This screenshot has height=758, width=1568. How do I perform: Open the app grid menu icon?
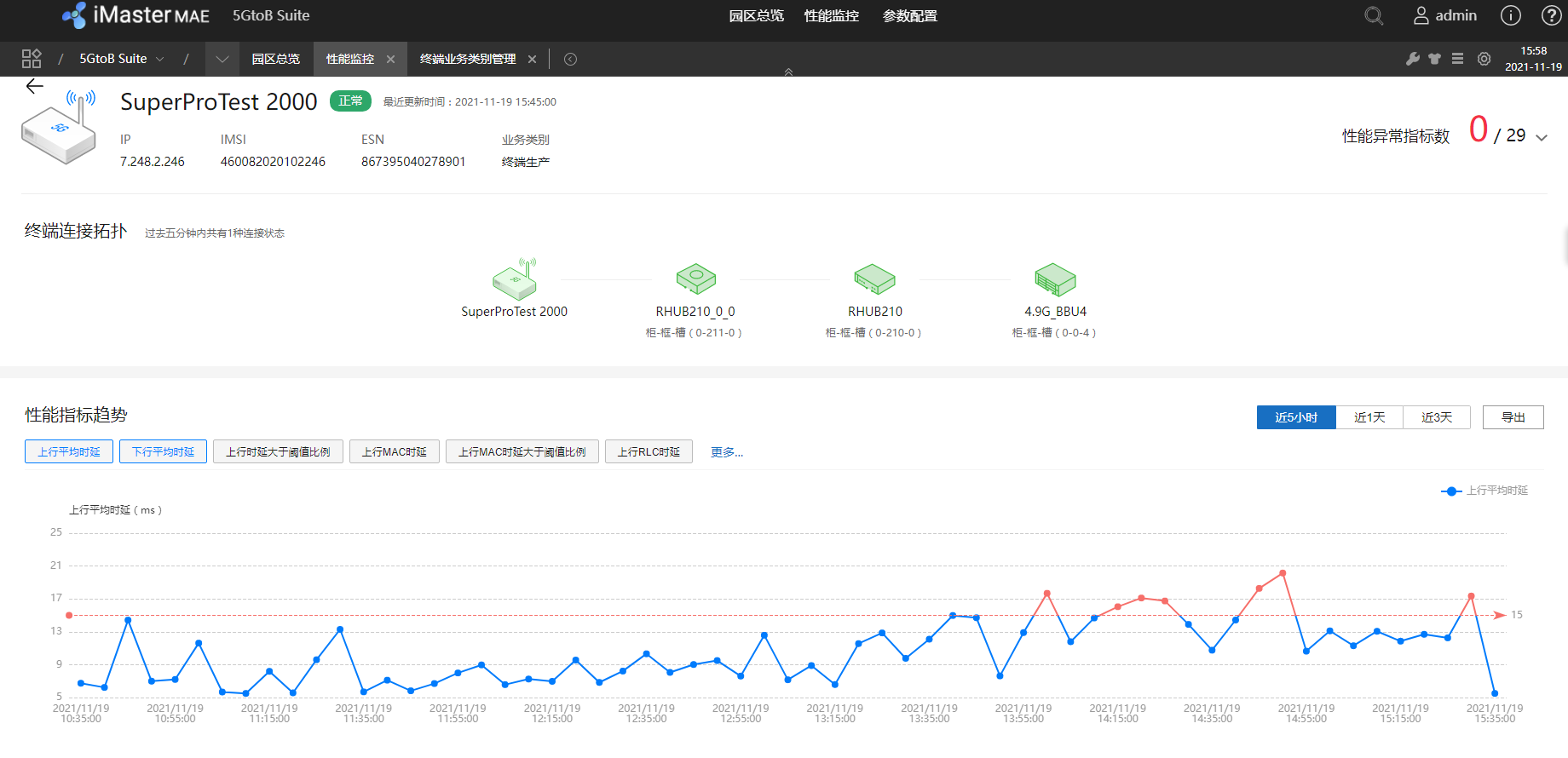[x=32, y=58]
